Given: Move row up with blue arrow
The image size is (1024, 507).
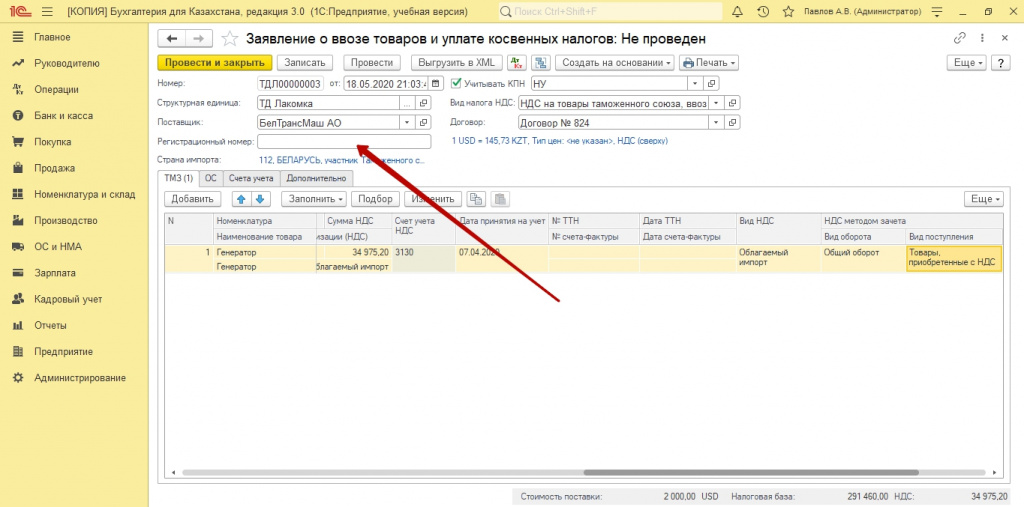Looking at the screenshot, I should tap(242, 199).
